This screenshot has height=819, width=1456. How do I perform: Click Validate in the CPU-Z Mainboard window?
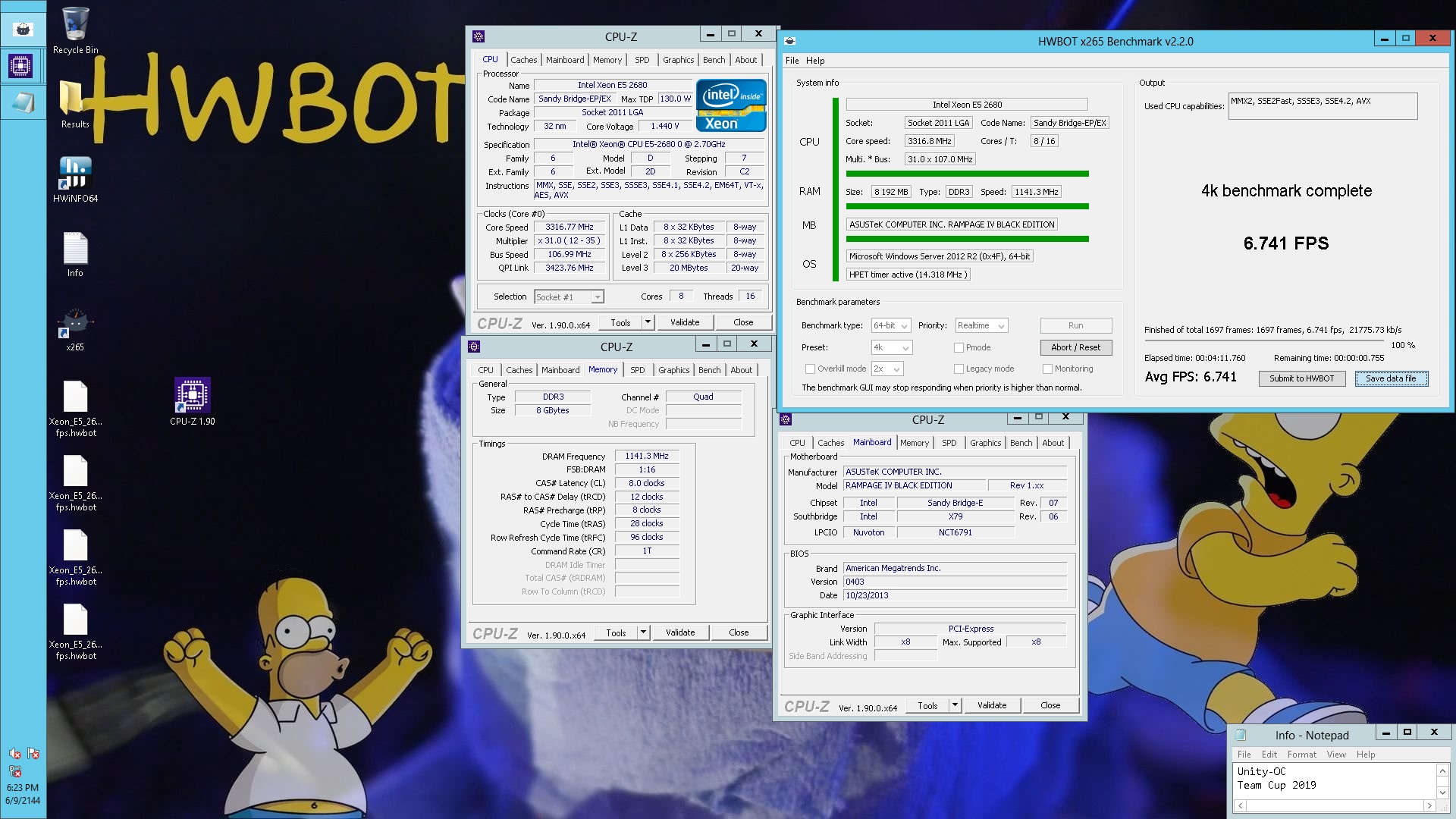pyautogui.click(x=992, y=705)
